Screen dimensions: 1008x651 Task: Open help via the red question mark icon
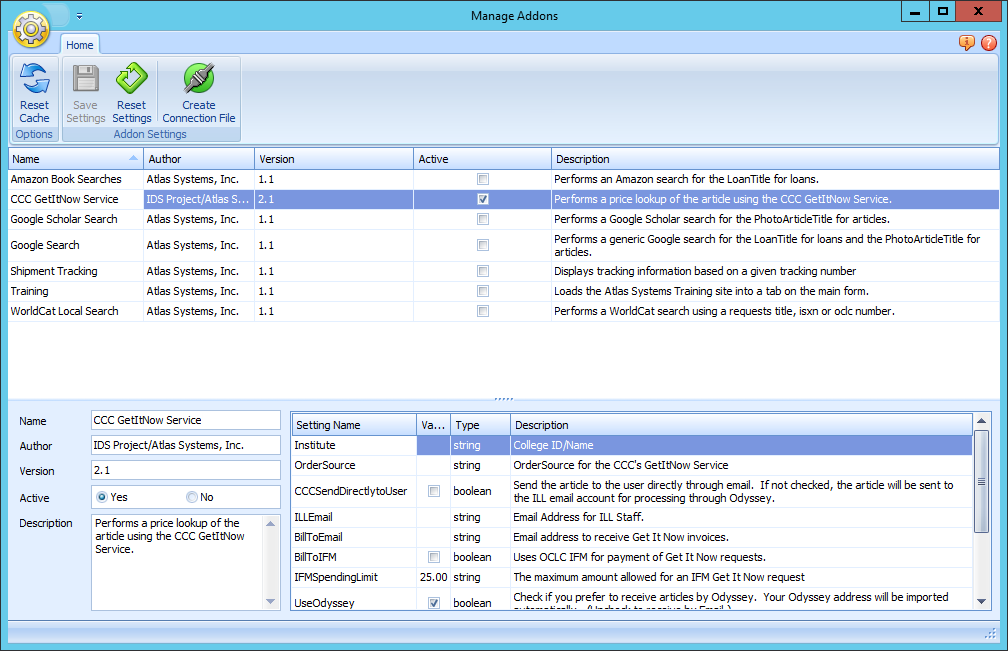pos(990,43)
